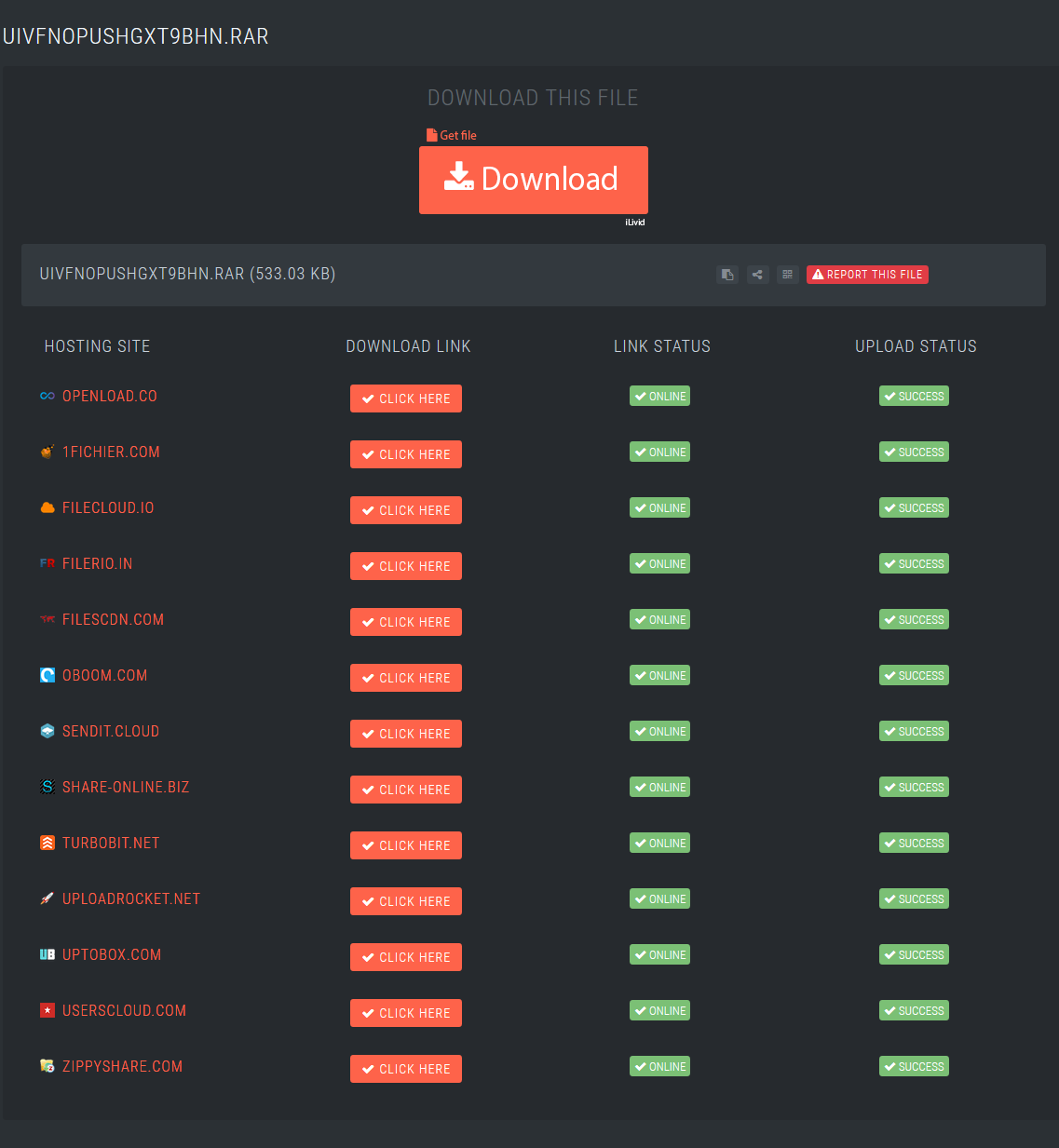Open the FILECLOUD.IO hosting link
The width and height of the screenshot is (1059, 1148).
tap(108, 507)
